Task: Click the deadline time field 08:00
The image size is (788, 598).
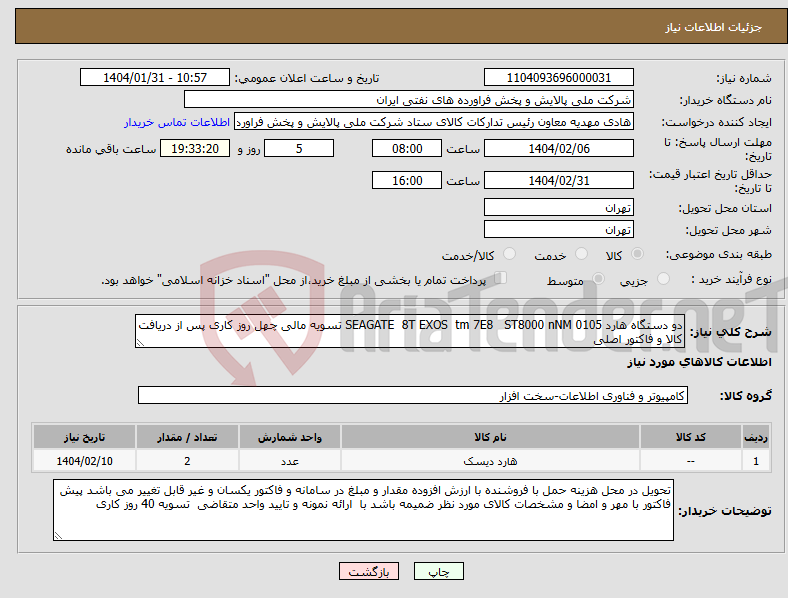Action: point(407,148)
